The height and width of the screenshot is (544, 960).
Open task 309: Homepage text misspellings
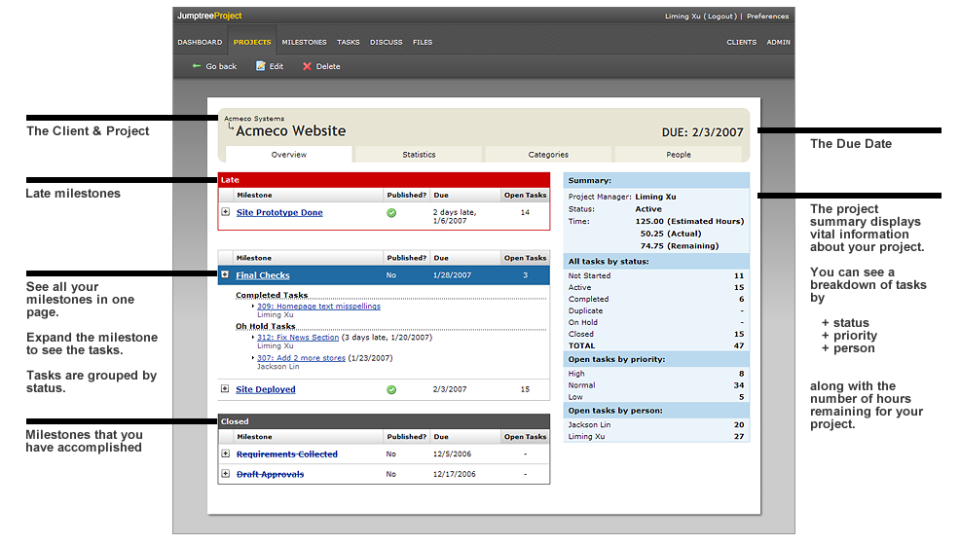point(318,306)
